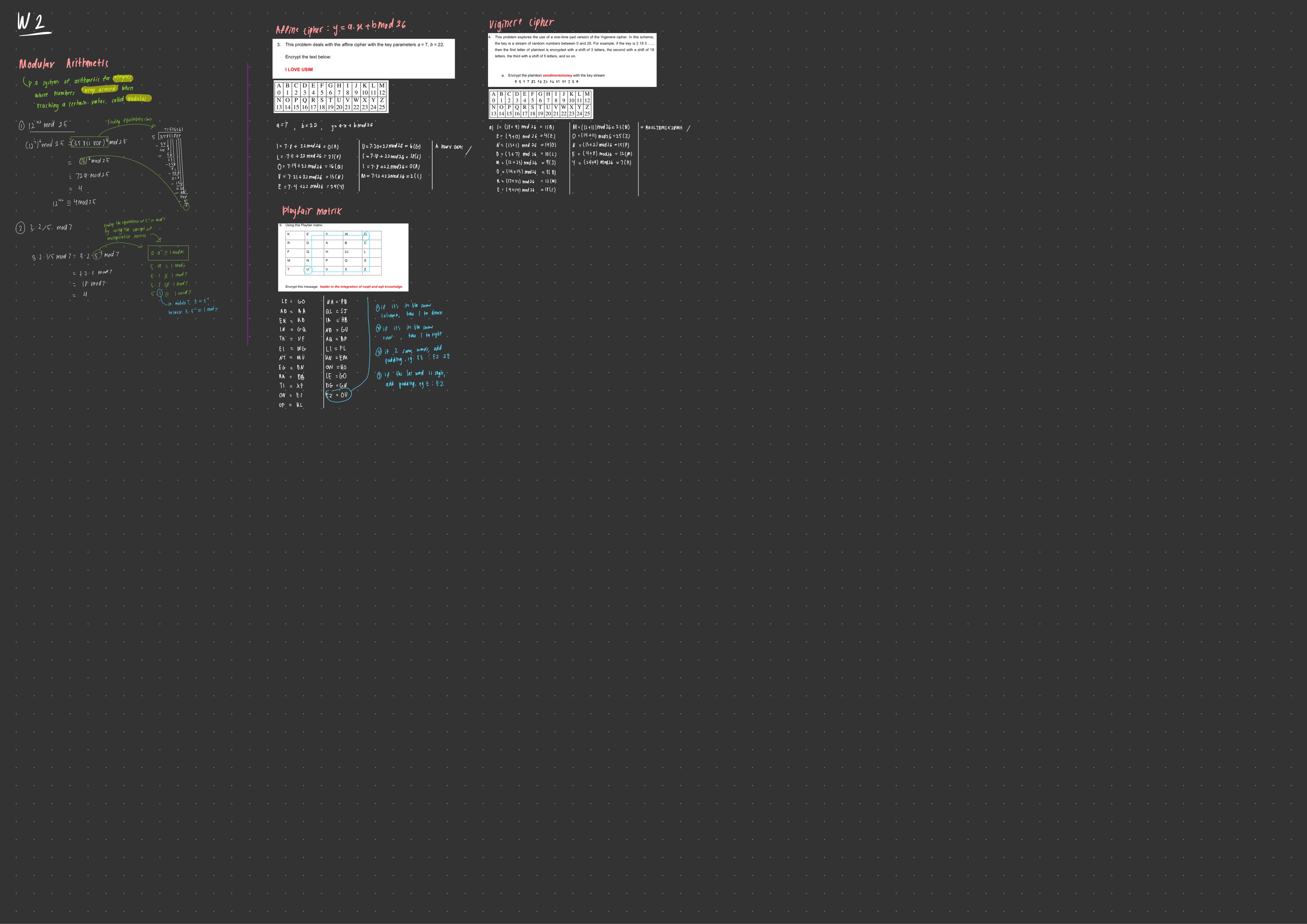
Task: Click the "Playfair matrix" heading
Action: point(312,211)
